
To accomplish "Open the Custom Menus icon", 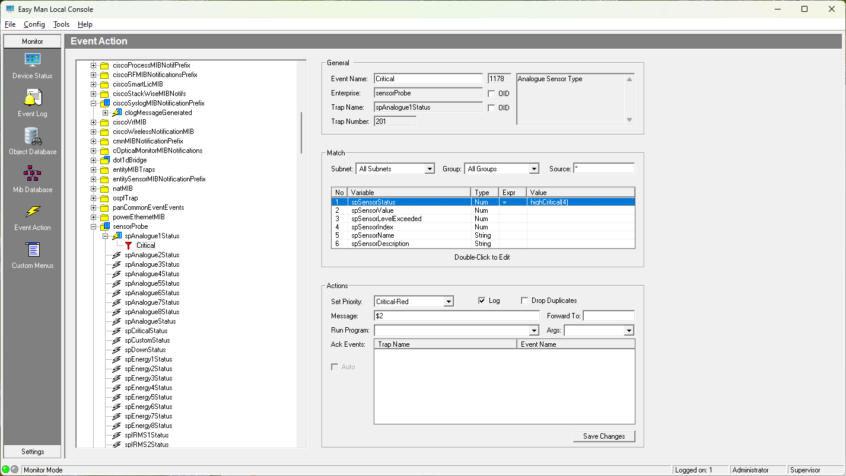I will [x=32, y=249].
